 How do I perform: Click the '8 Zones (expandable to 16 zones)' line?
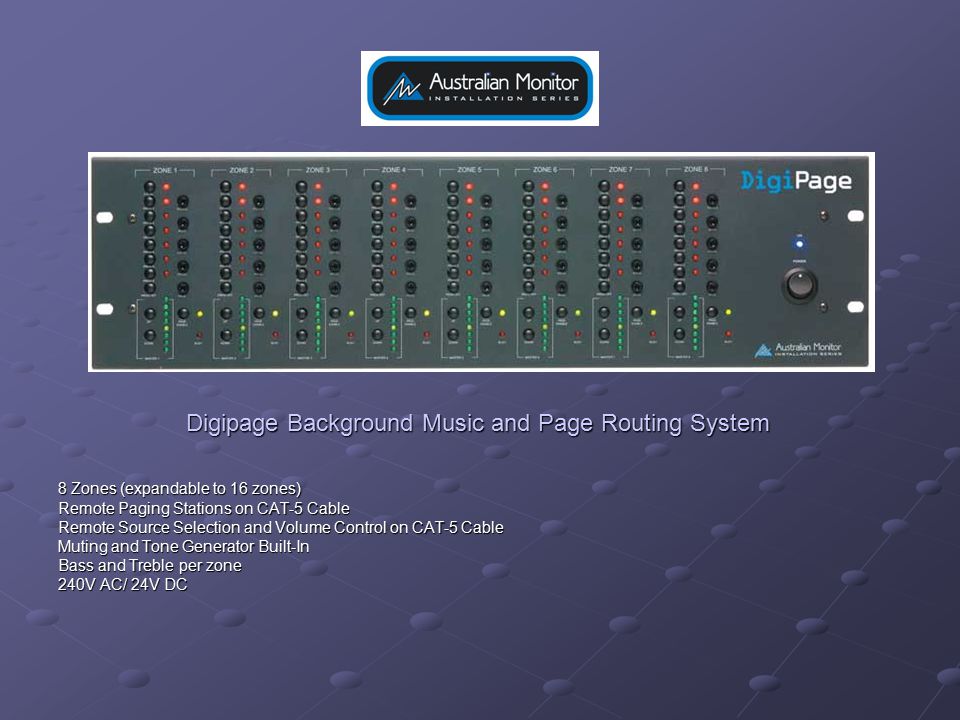click(x=179, y=489)
